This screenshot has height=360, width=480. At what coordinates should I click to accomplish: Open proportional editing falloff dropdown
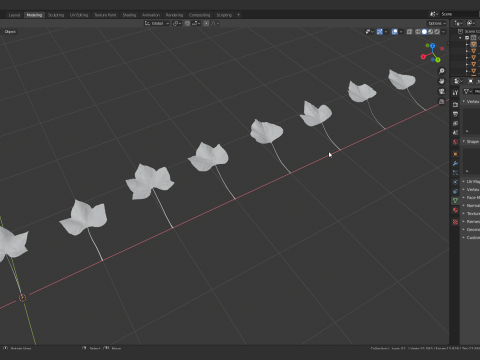coord(215,23)
